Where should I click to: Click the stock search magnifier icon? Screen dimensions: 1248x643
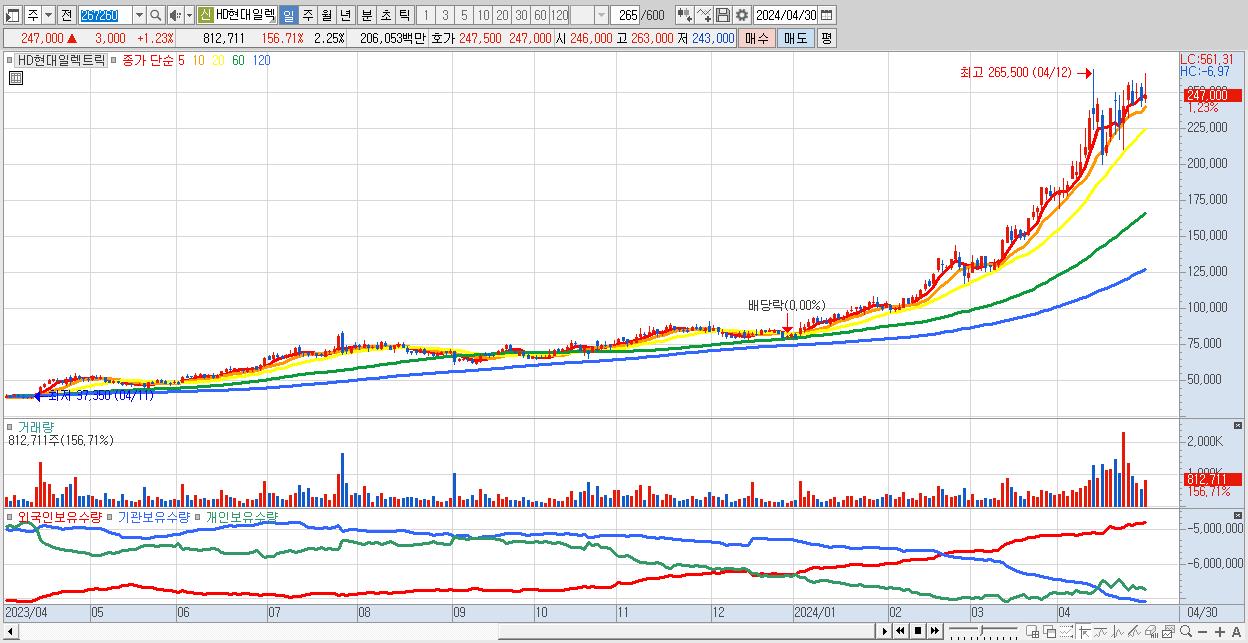(x=155, y=15)
